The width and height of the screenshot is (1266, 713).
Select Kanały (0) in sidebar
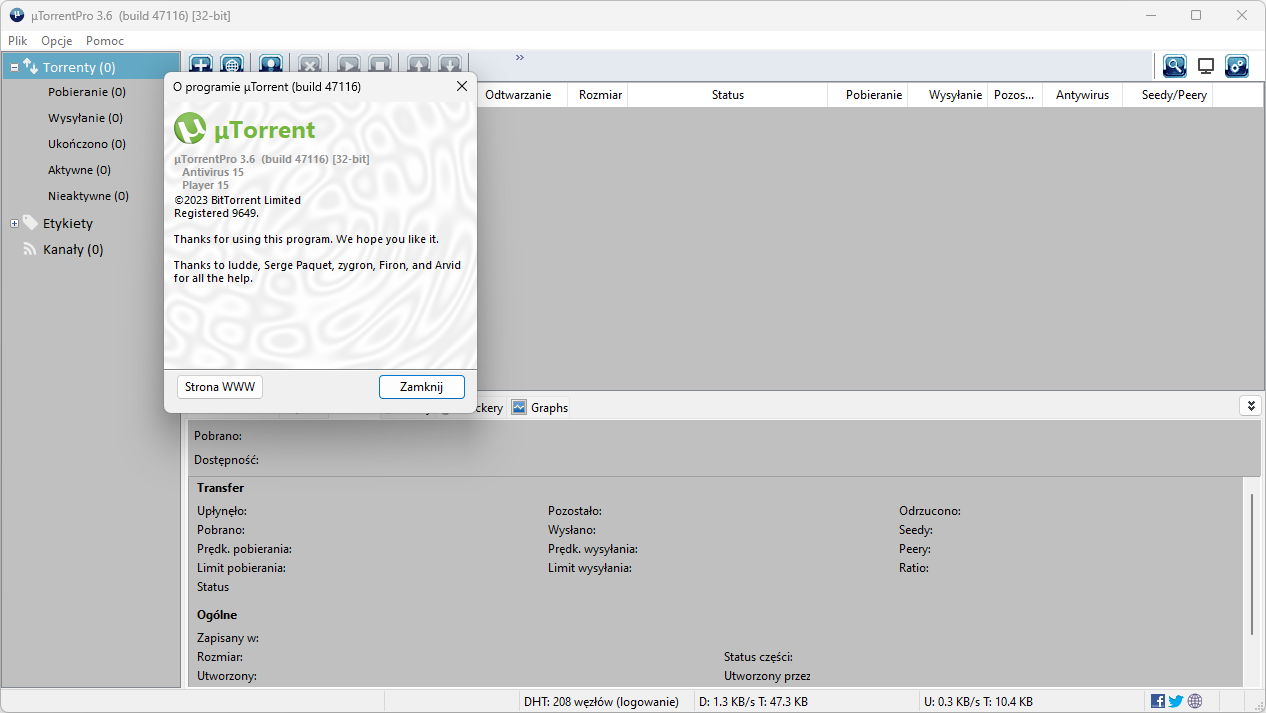pos(73,249)
